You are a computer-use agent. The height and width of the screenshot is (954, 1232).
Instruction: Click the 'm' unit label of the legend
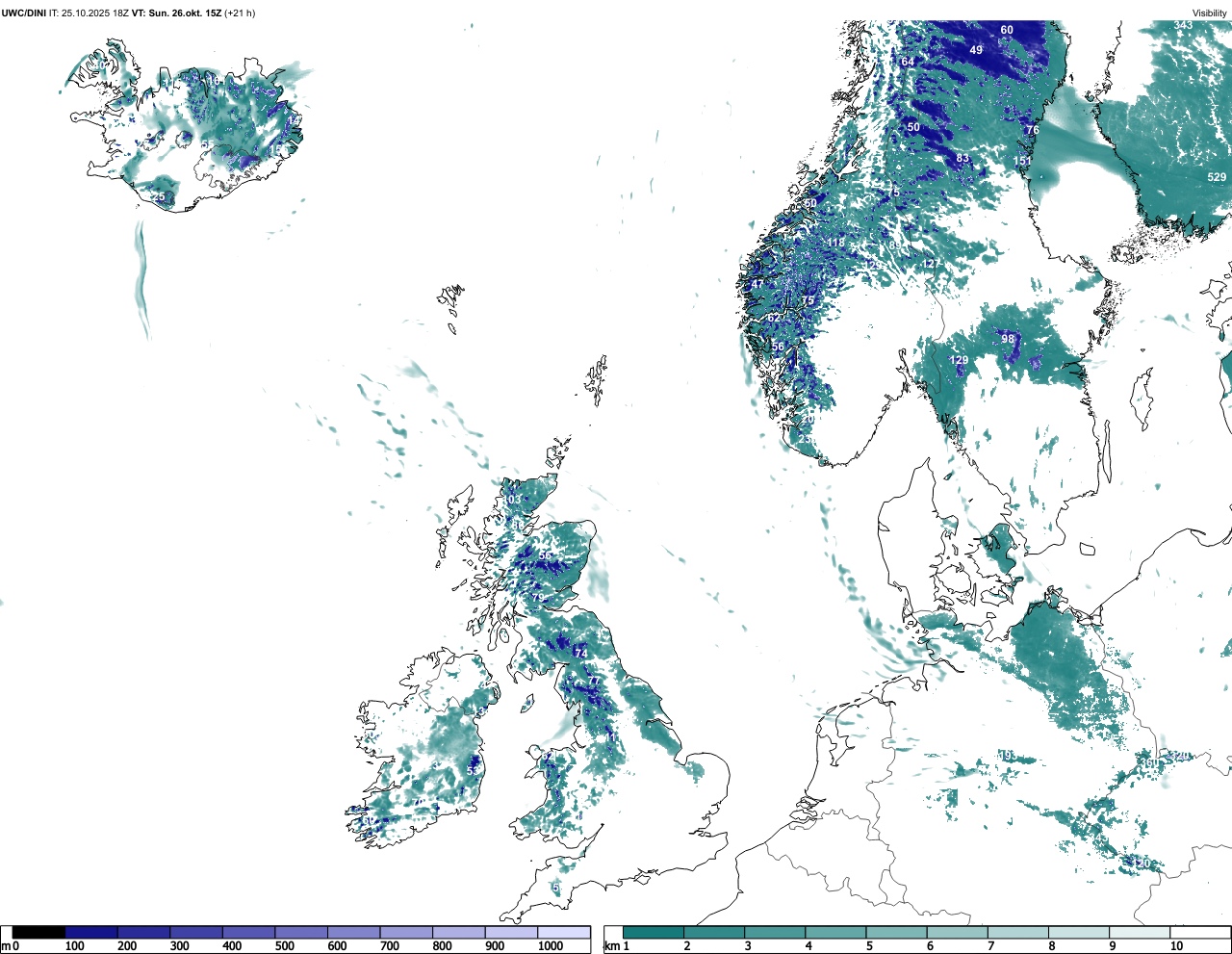click(x=6, y=946)
